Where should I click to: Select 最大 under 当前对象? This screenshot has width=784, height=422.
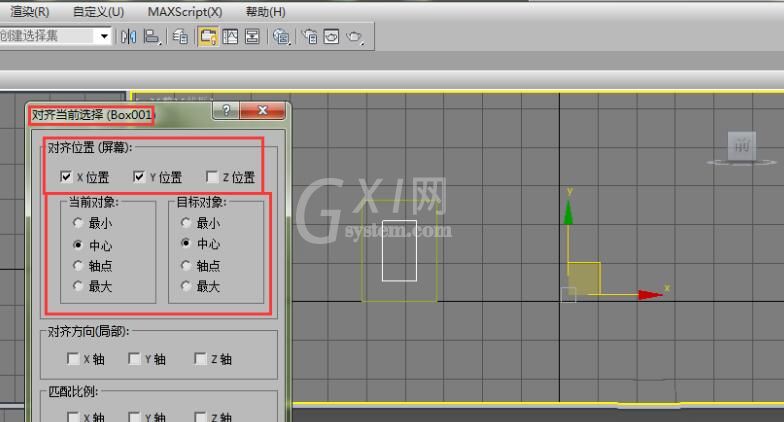coord(78,286)
